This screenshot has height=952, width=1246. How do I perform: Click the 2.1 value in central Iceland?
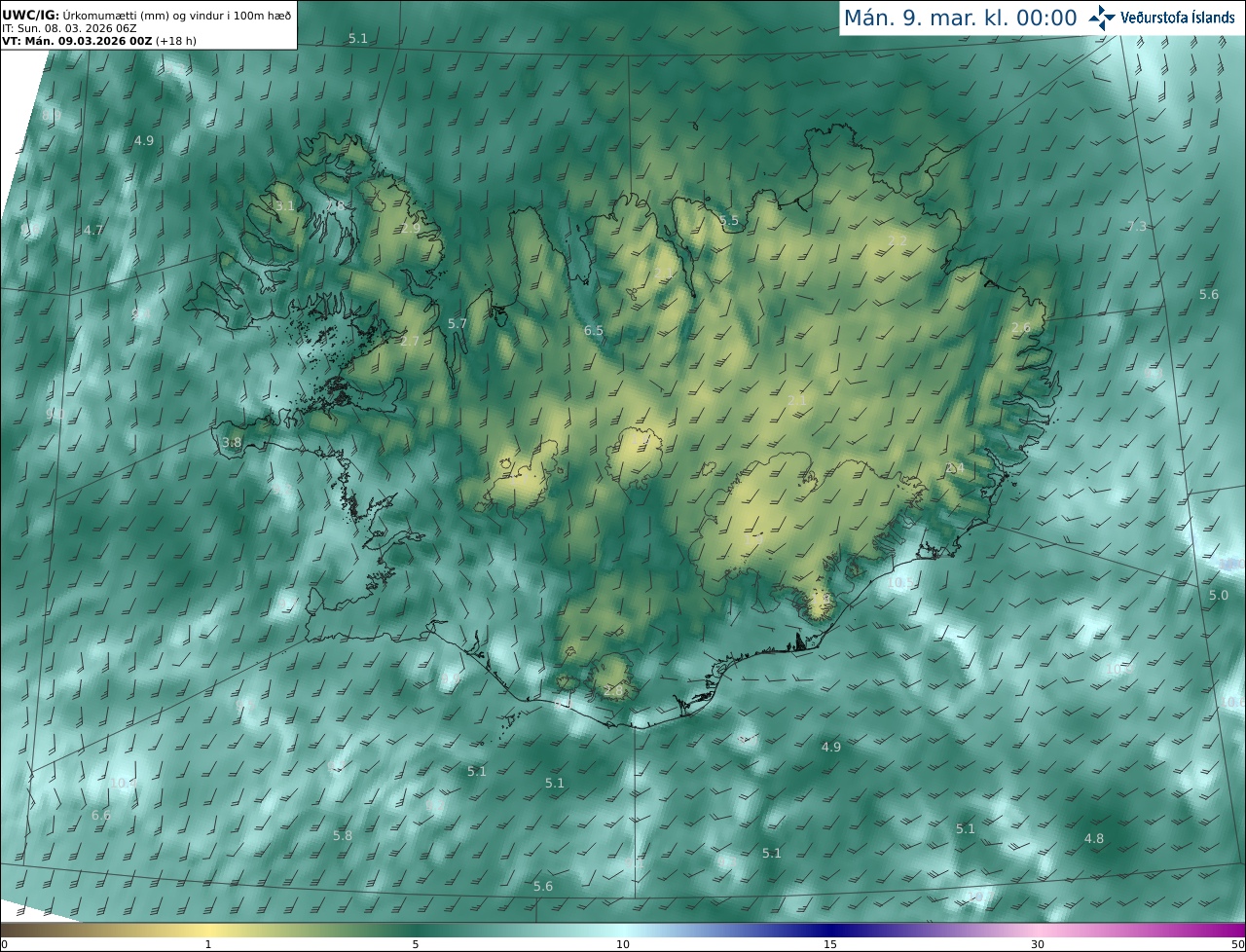[797, 401]
